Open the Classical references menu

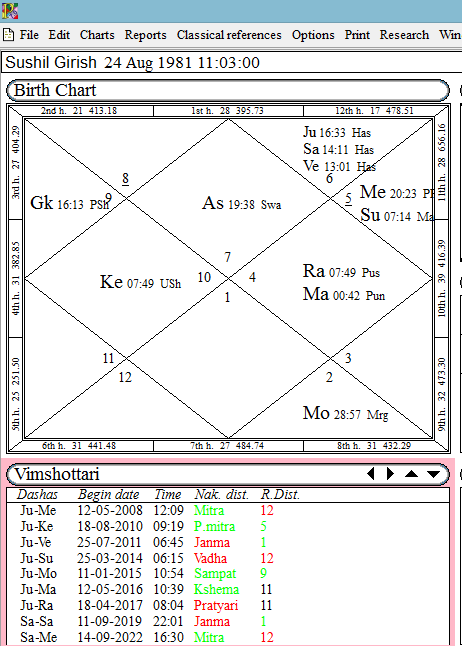[229, 35]
